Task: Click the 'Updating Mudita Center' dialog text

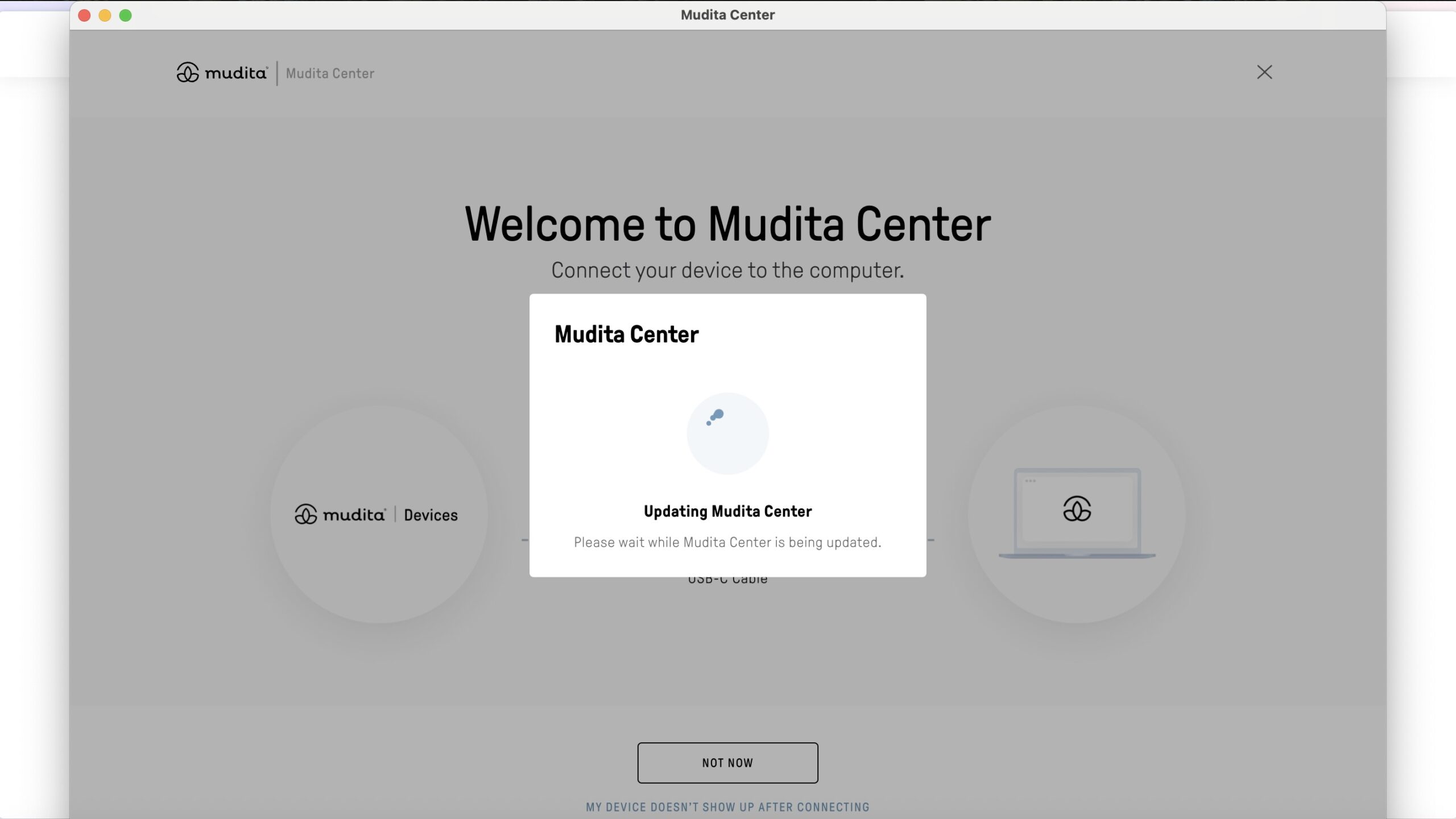Action: (x=727, y=511)
